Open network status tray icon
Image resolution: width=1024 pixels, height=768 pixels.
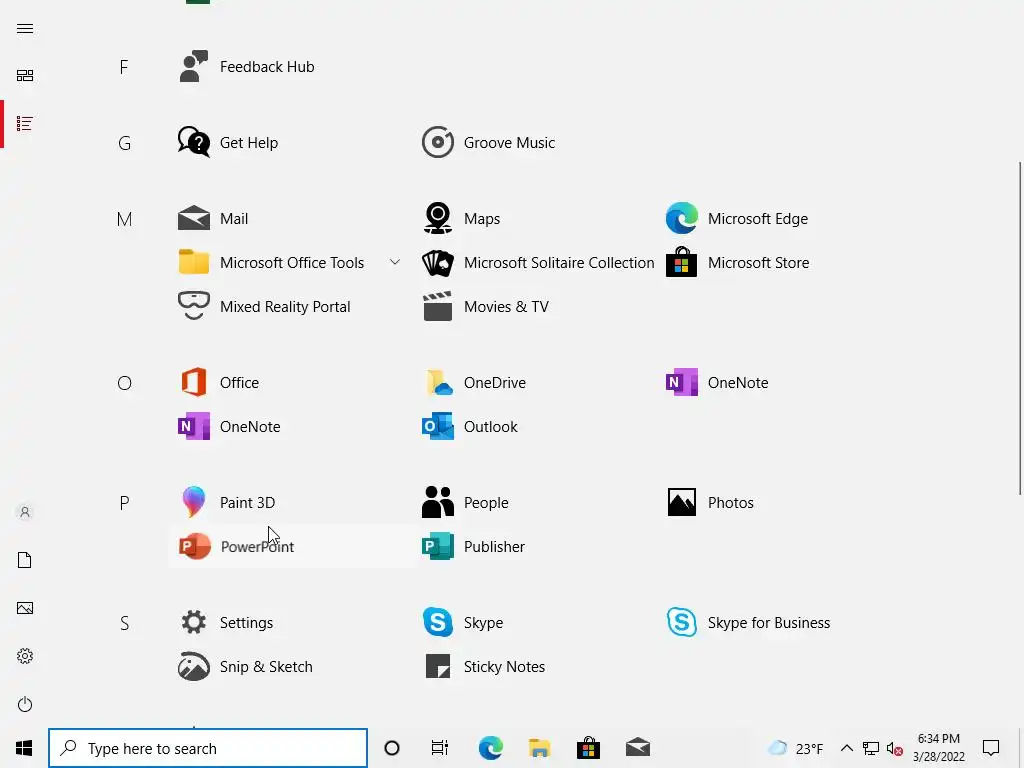coord(871,748)
